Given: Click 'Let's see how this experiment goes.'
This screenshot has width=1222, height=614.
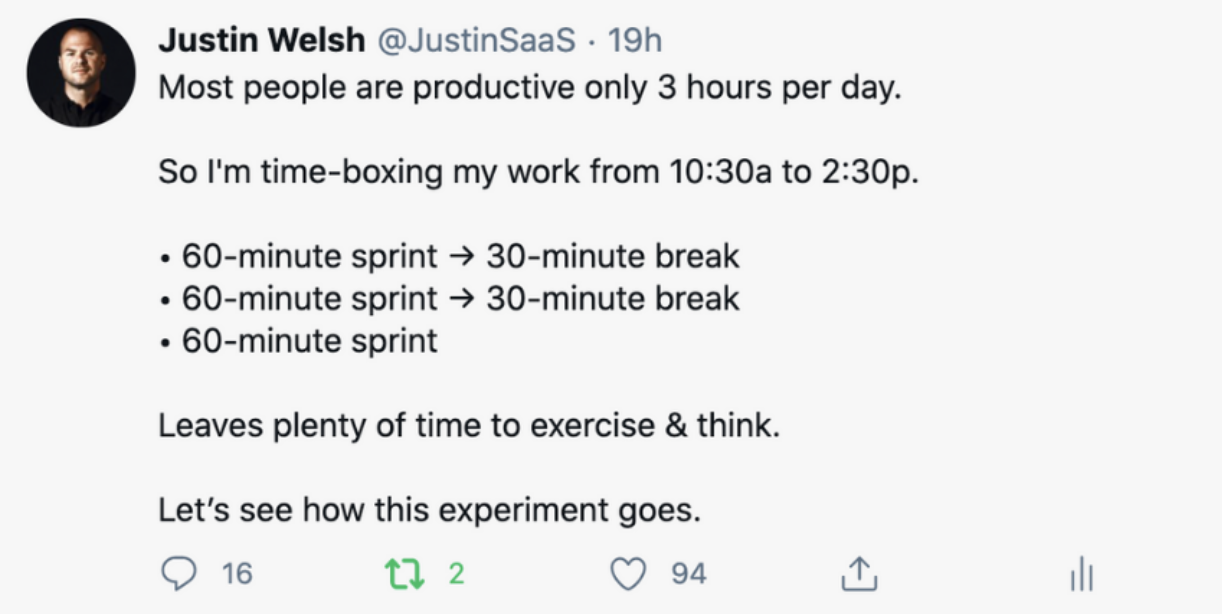Looking at the screenshot, I should coord(430,511).
